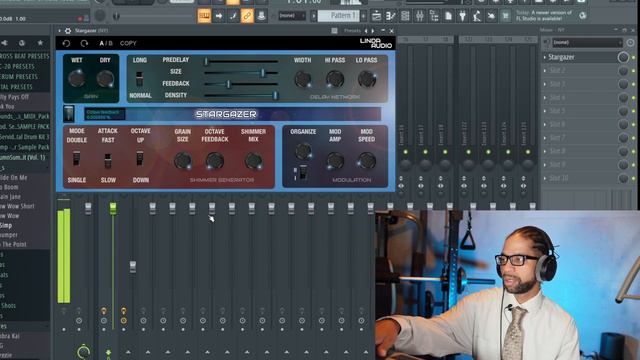The image size is (640, 360).
Task: Click the MOD SPEED knob
Action: coord(367,161)
